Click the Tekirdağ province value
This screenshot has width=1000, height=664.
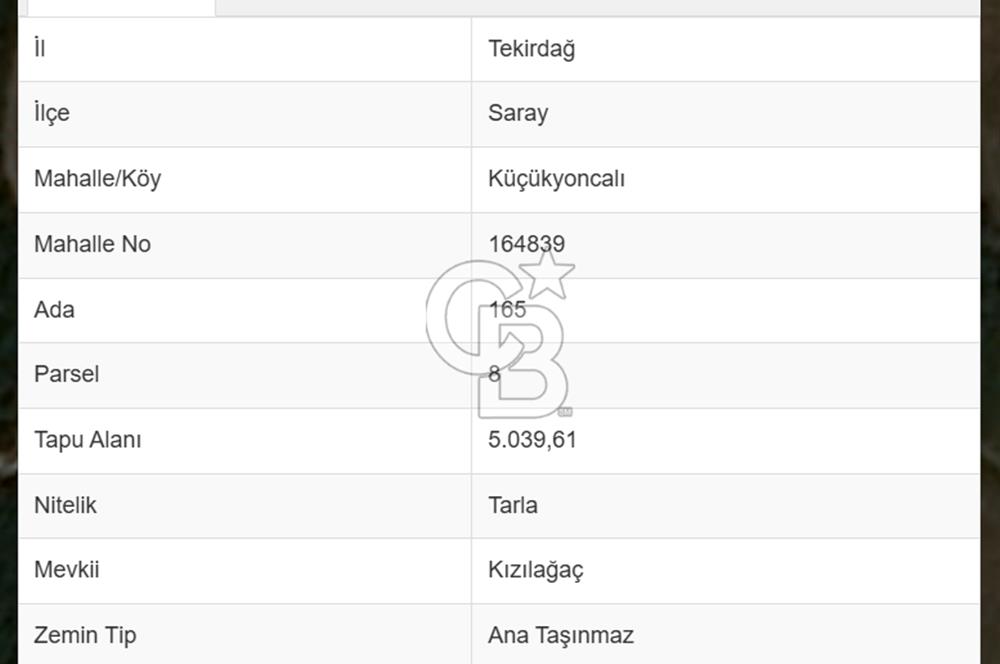click(x=531, y=49)
